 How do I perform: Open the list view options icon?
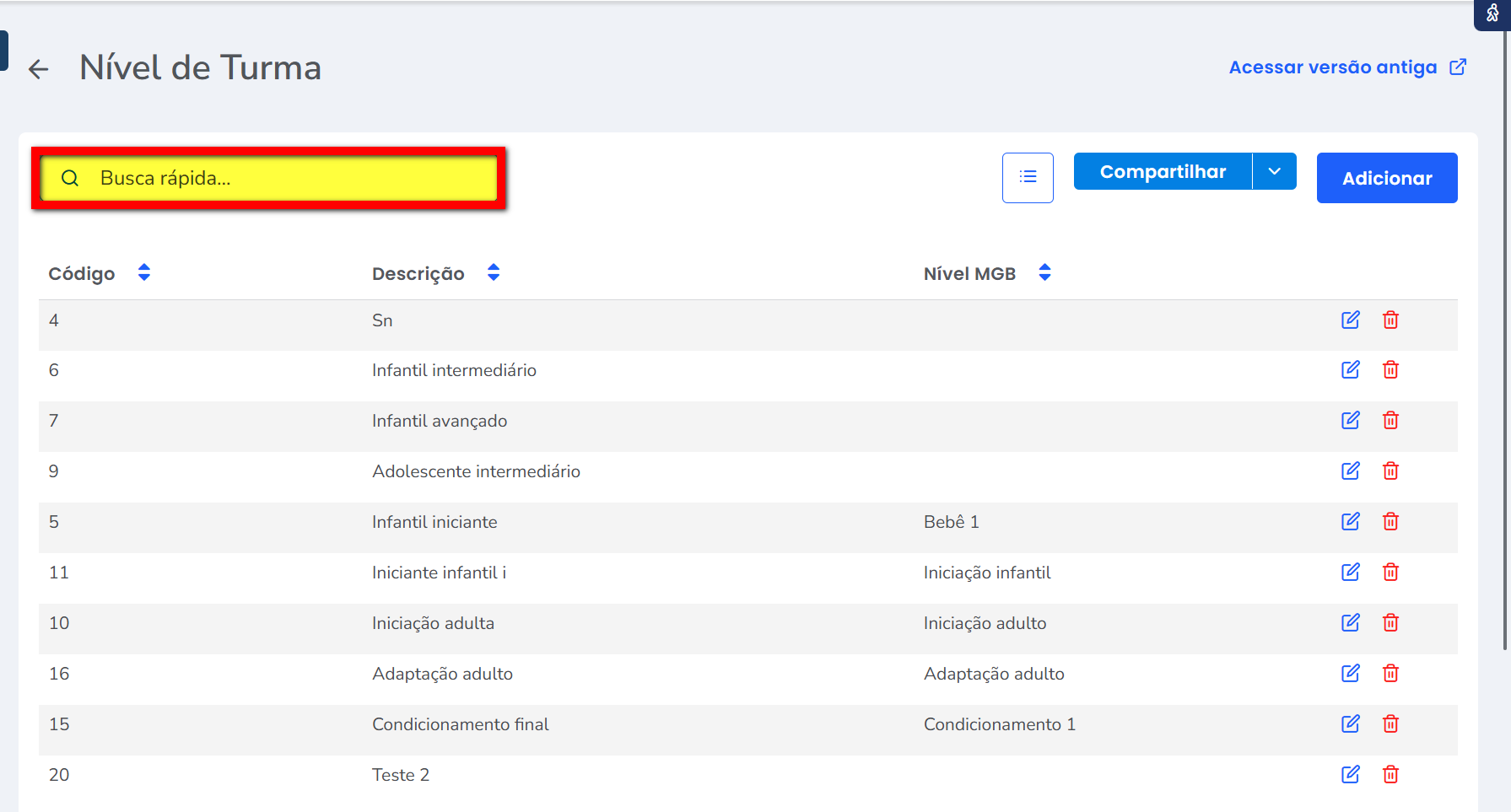coord(1028,177)
